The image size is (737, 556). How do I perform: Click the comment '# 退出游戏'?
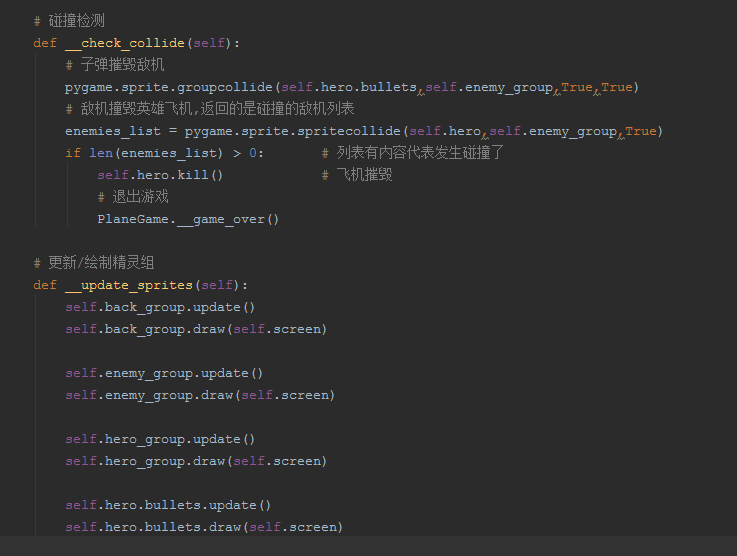pyautogui.click(x=133, y=197)
